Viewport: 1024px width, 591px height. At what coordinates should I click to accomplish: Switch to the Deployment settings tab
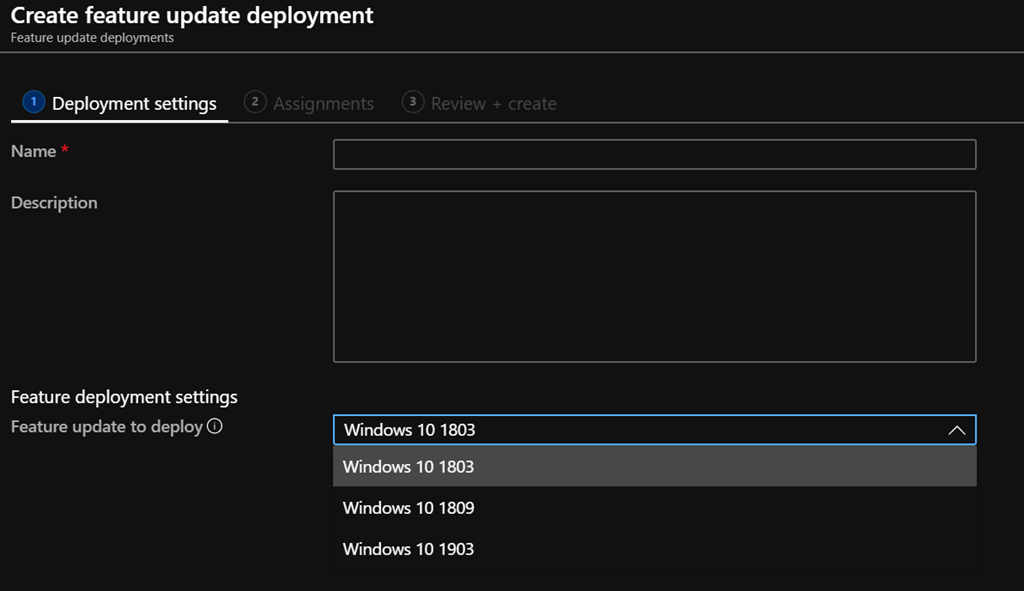coord(134,104)
